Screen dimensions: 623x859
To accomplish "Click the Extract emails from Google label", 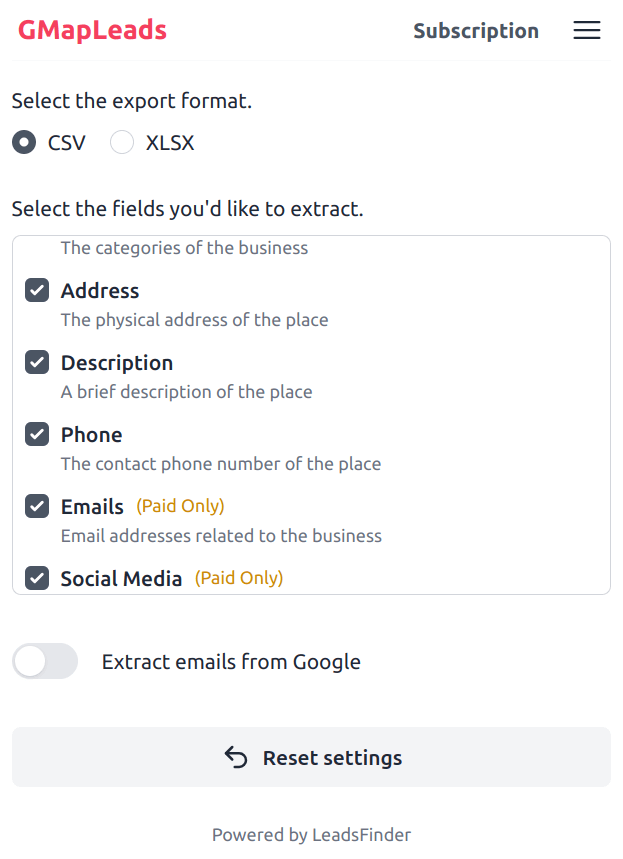I will pos(231,662).
